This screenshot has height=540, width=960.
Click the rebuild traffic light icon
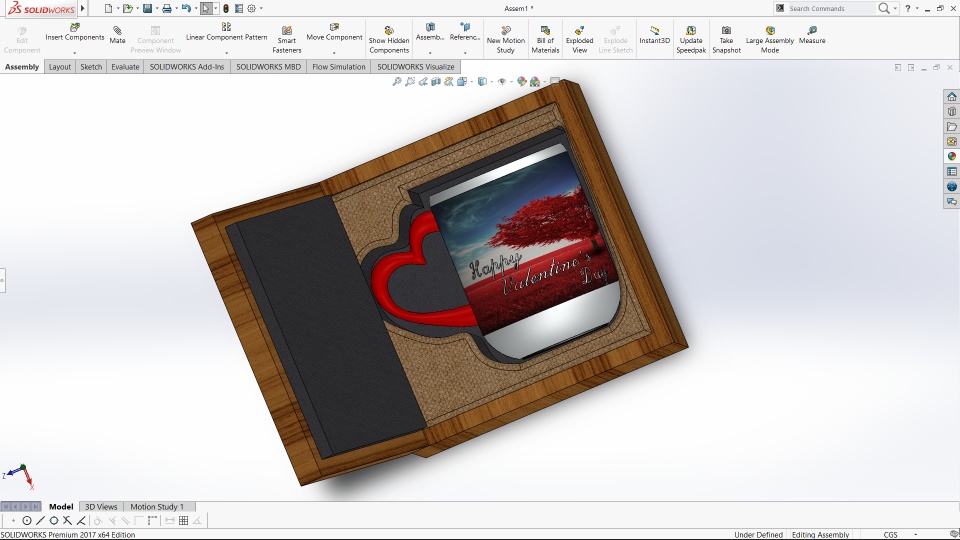click(x=225, y=8)
